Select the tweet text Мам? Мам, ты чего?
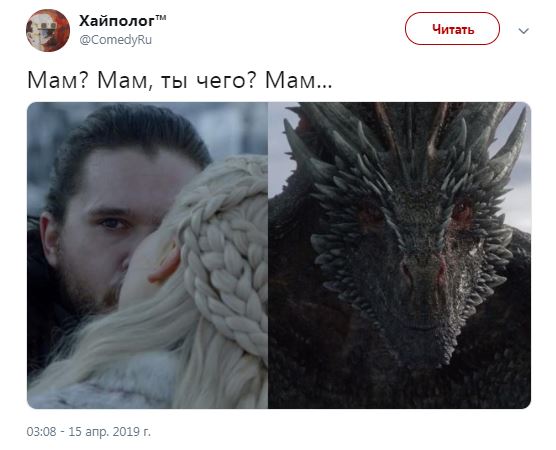This screenshot has width=556, height=450. 142,80
